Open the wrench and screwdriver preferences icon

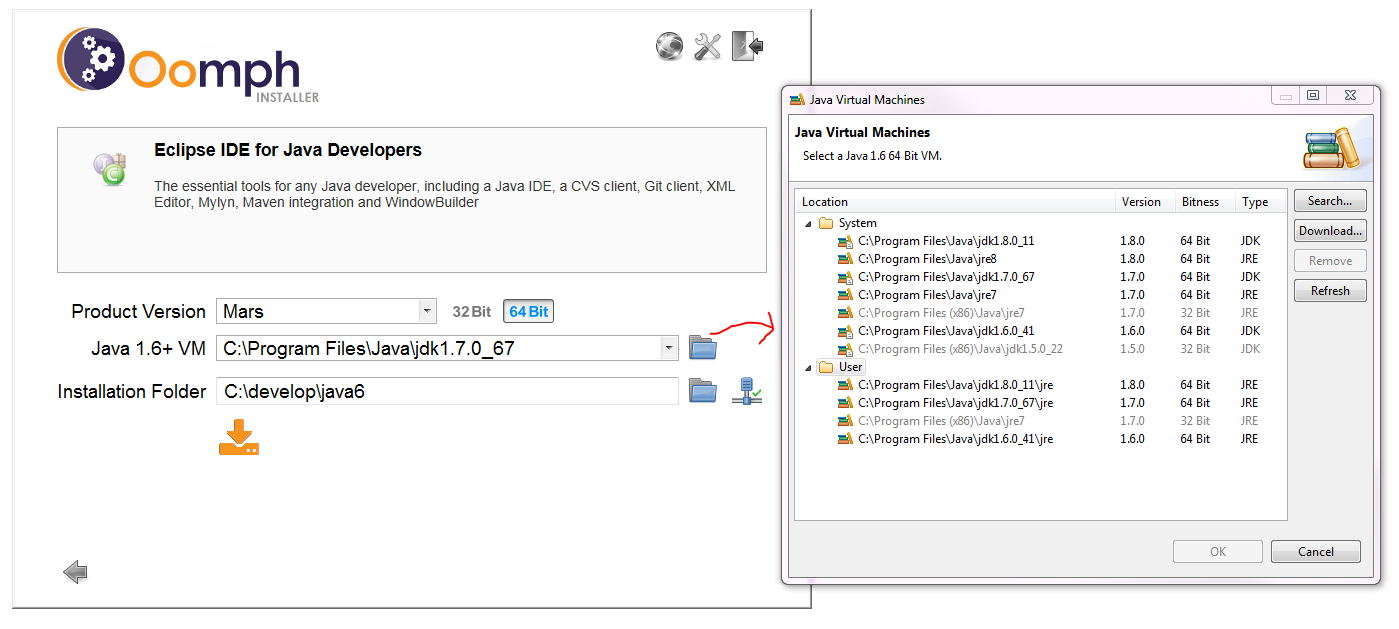click(708, 46)
